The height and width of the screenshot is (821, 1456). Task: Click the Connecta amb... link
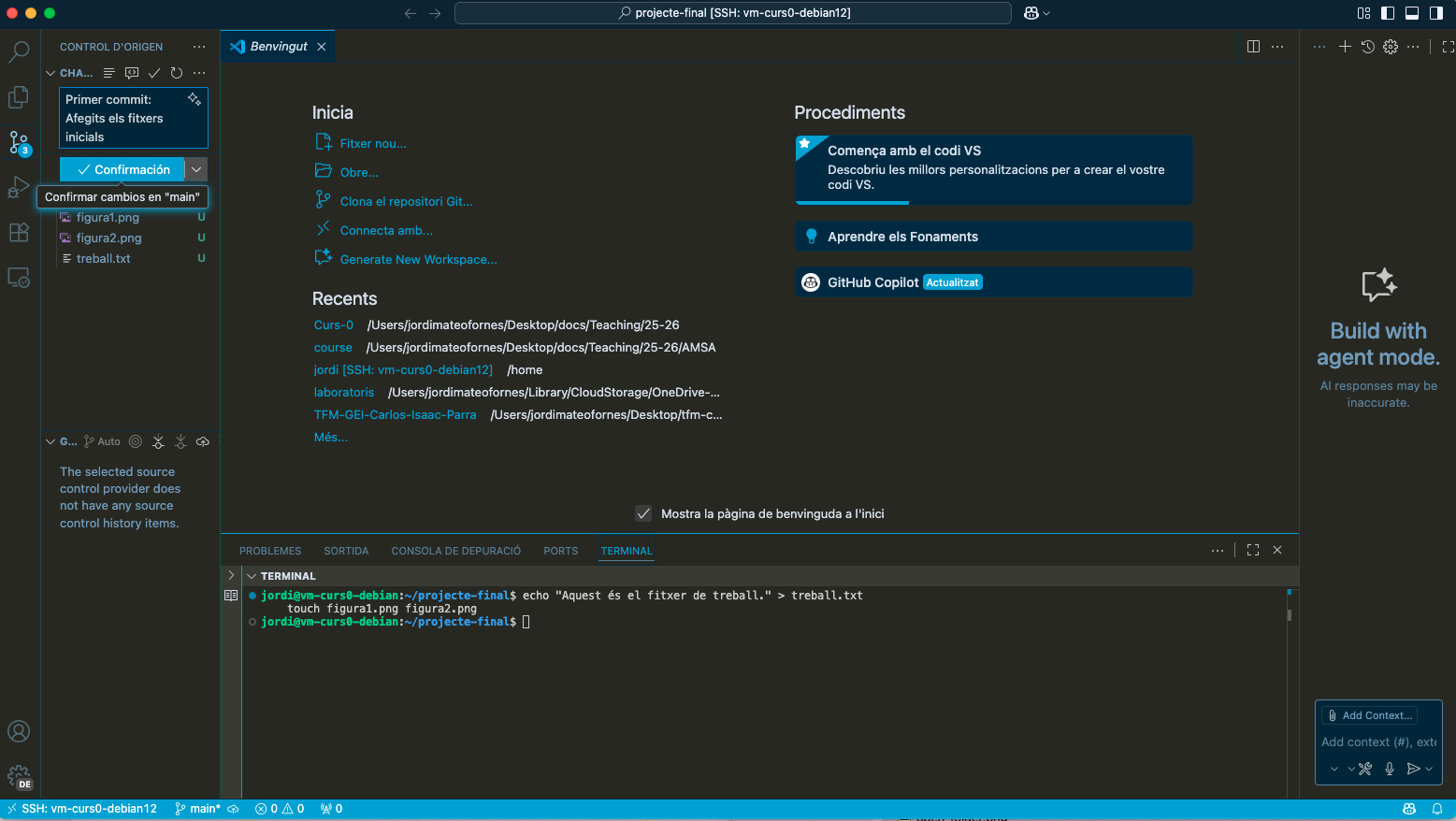coord(386,230)
